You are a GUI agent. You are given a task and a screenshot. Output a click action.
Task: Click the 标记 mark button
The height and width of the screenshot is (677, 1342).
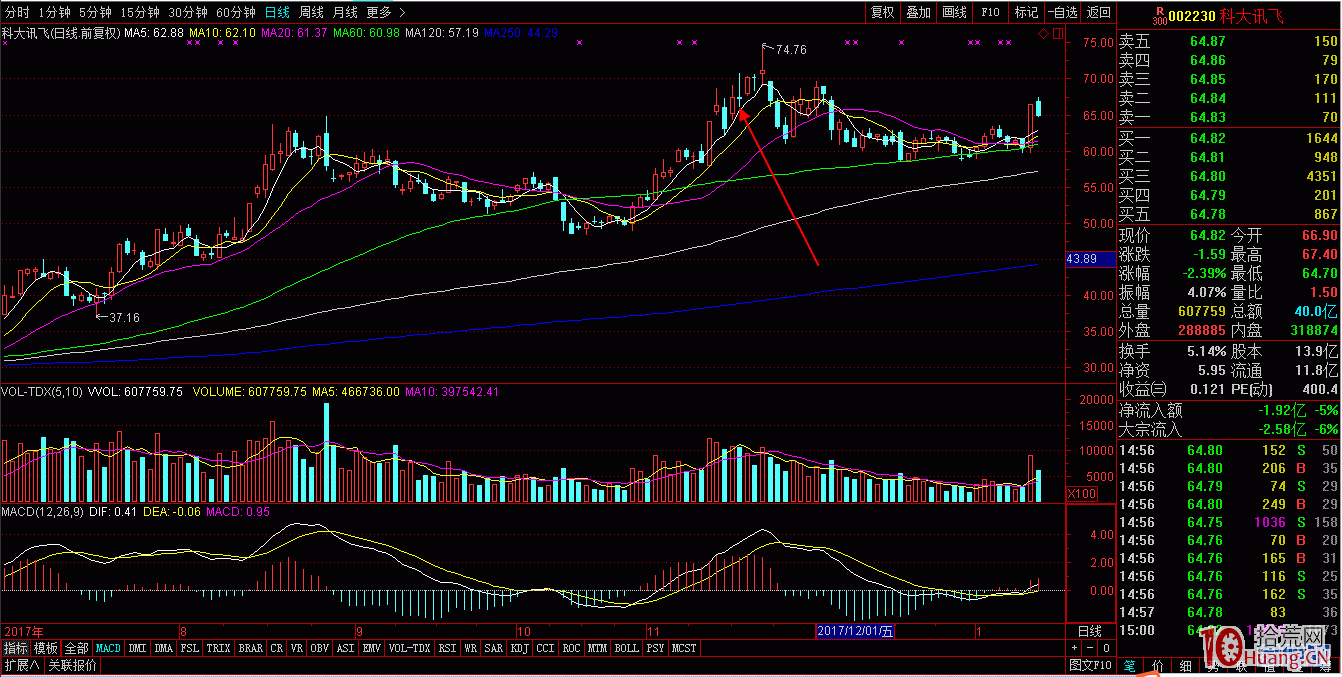coord(1026,12)
